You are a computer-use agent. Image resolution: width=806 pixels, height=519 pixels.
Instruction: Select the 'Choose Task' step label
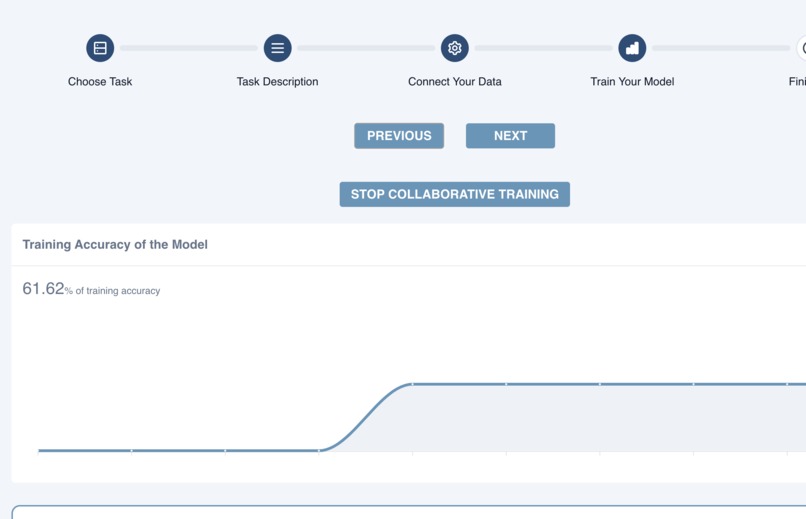[x=100, y=82]
